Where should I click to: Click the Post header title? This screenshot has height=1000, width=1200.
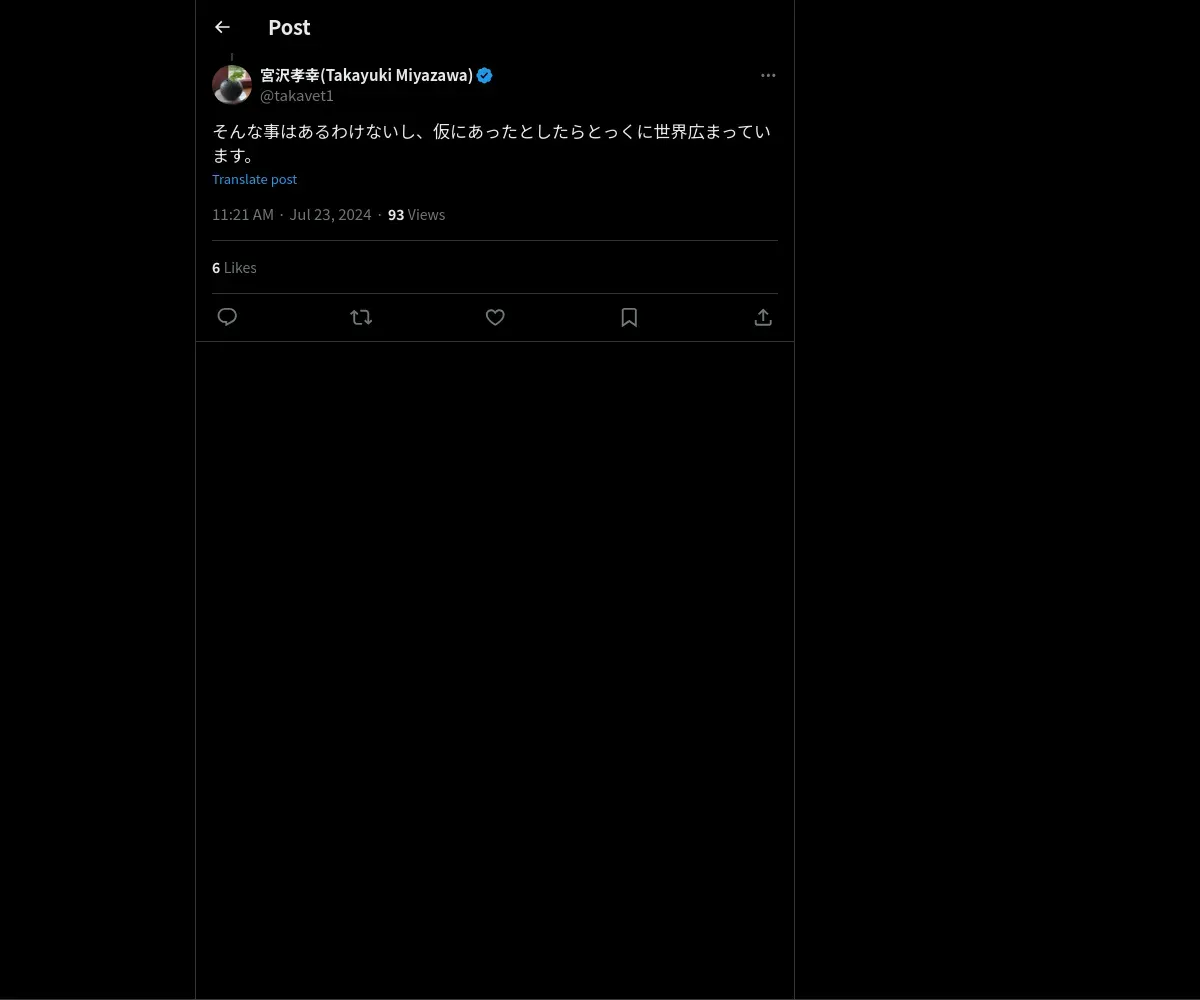[289, 27]
